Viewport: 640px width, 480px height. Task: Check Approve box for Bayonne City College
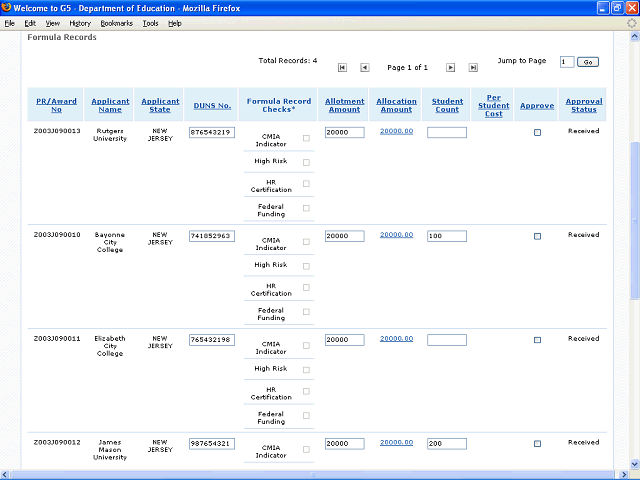537,236
